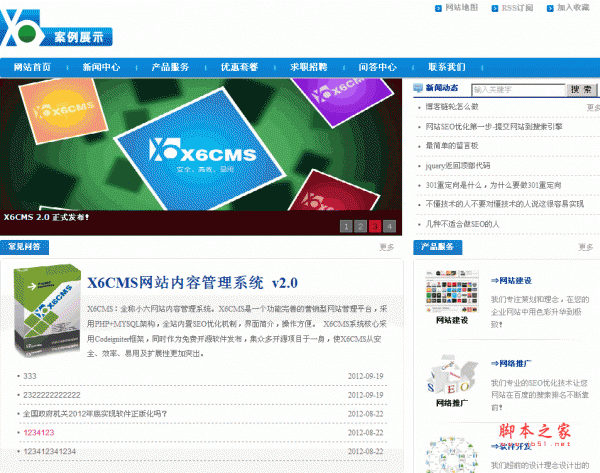Open 新闻中心 navigation item
Image resolution: width=600 pixels, height=473 pixels.
pos(101,67)
